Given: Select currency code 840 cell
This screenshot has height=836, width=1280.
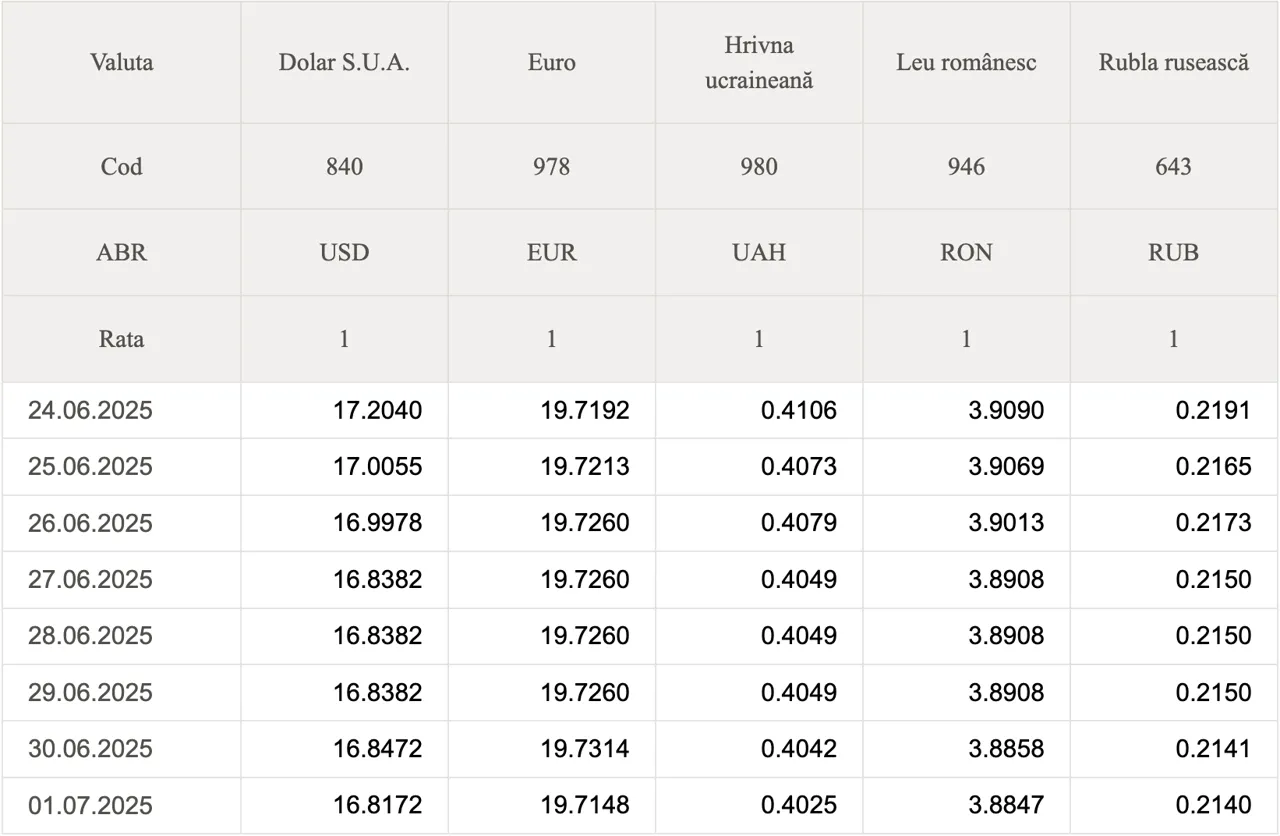Looking at the screenshot, I should pos(344,166).
